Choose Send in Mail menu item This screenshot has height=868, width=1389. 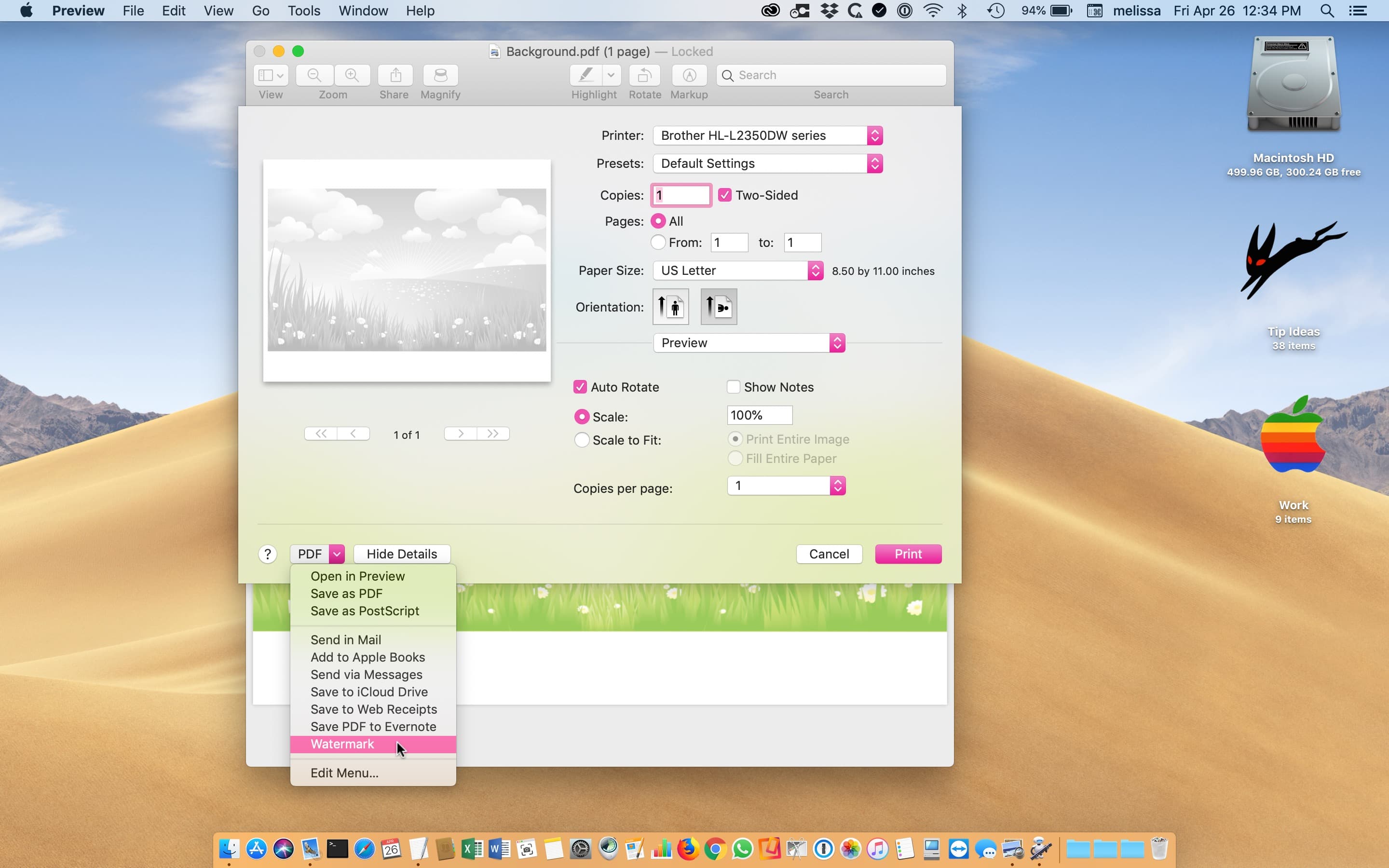(373, 640)
